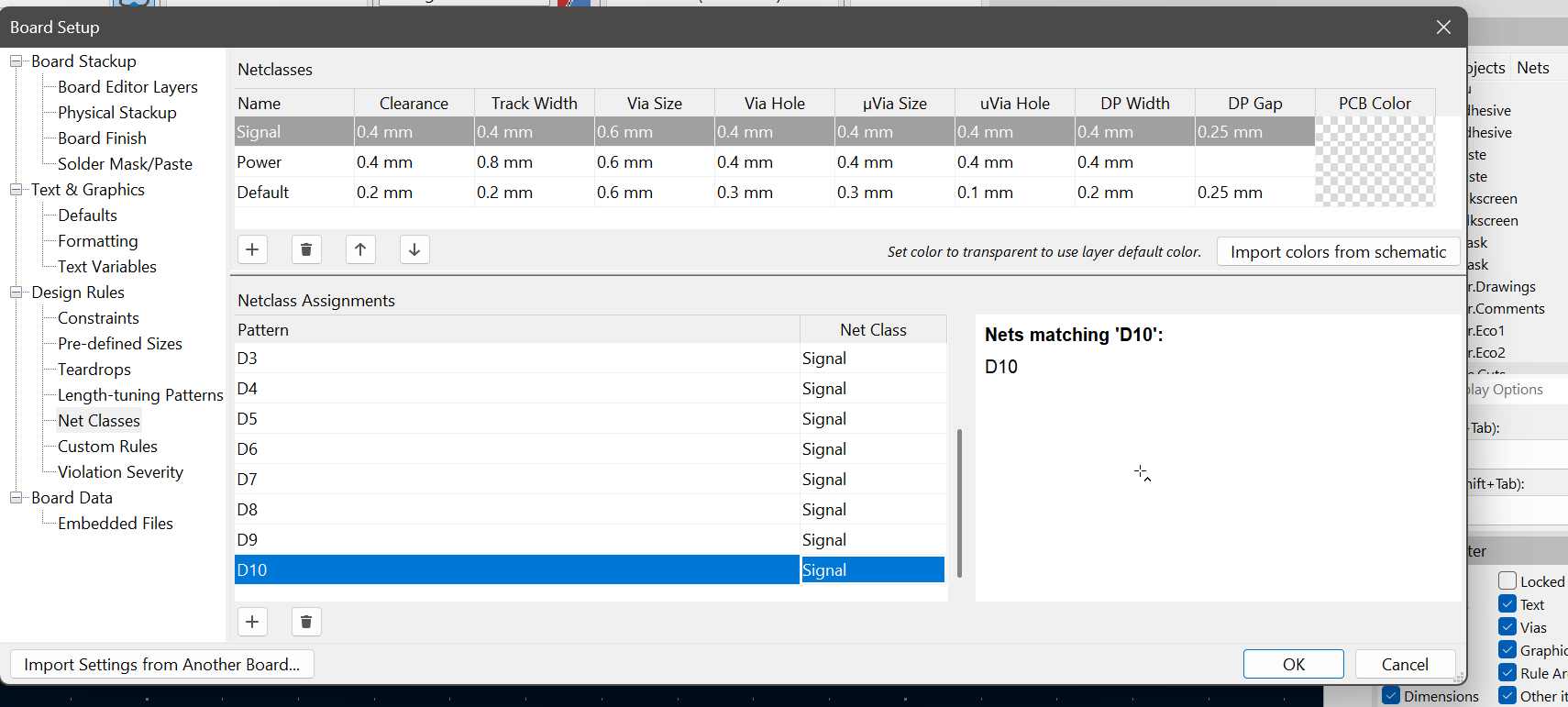Move the selected netclass down
This screenshot has width=1568, height=707.
click(x=414, y=249)
